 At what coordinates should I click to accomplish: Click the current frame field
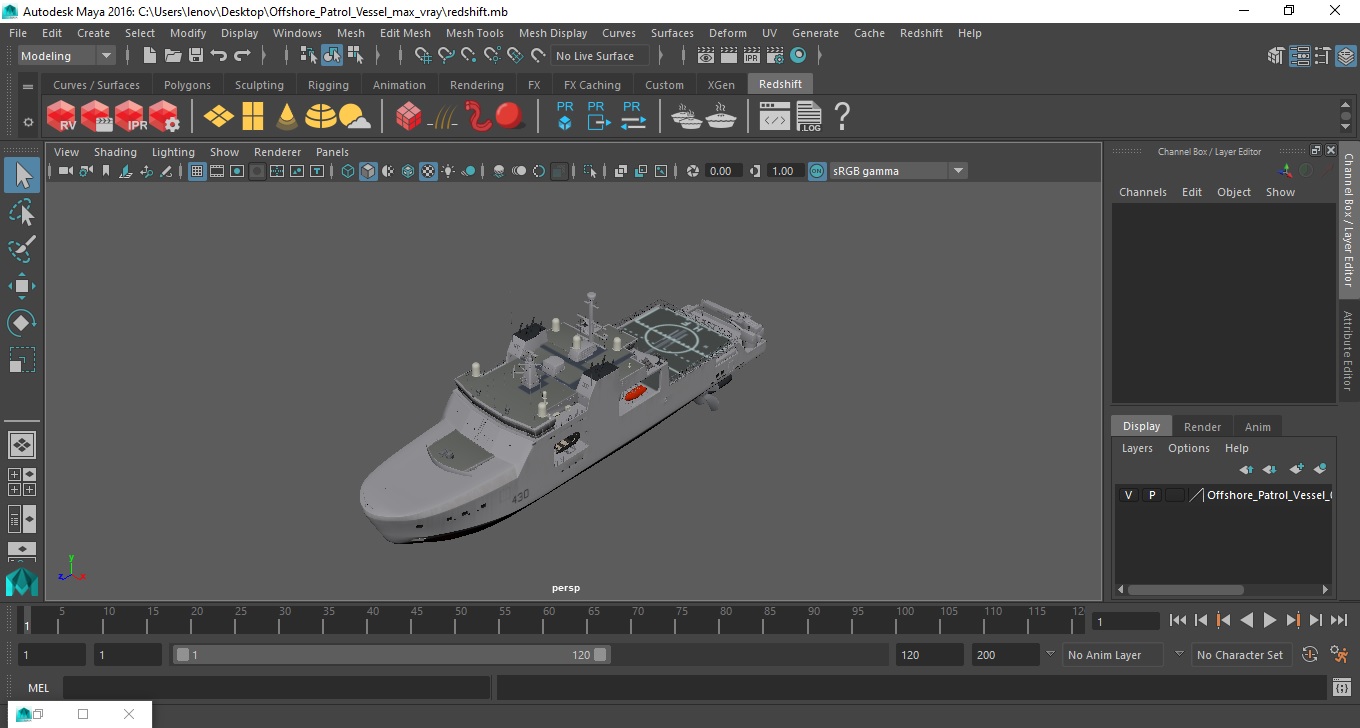point(1125,621)
